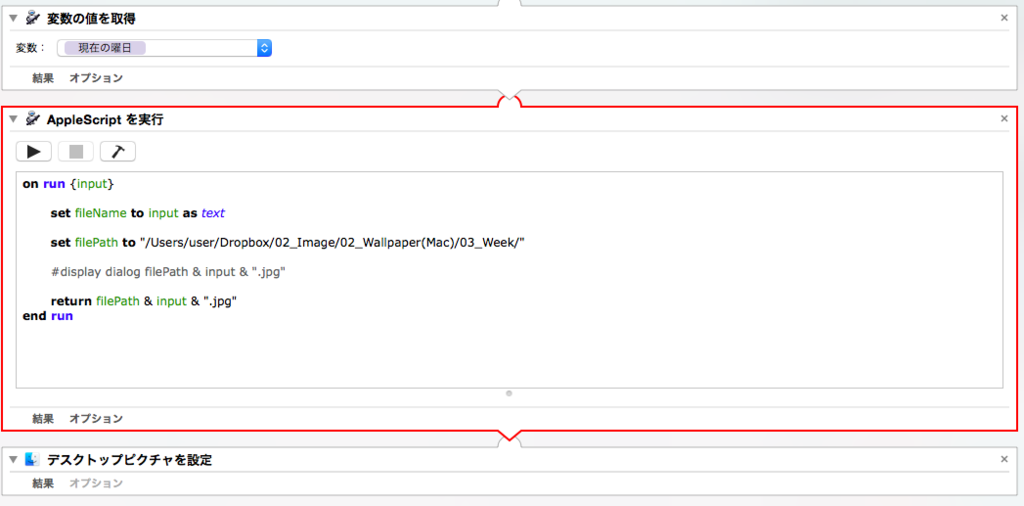Compile script with hammer button
Viewport: 1024px width, 506px height.
click(118, 151)
